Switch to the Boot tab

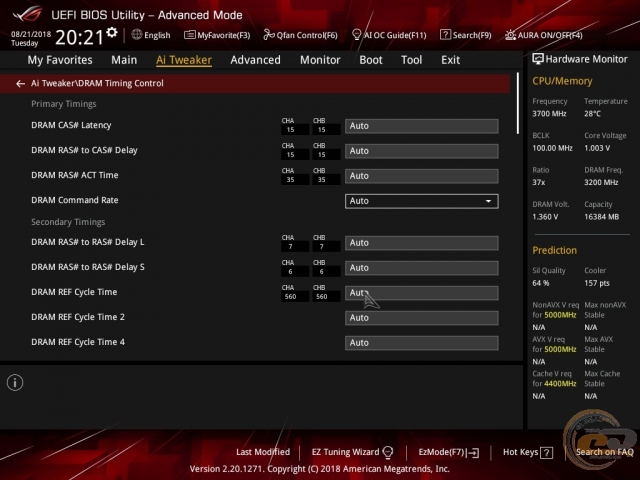click(x=371, y=60)
